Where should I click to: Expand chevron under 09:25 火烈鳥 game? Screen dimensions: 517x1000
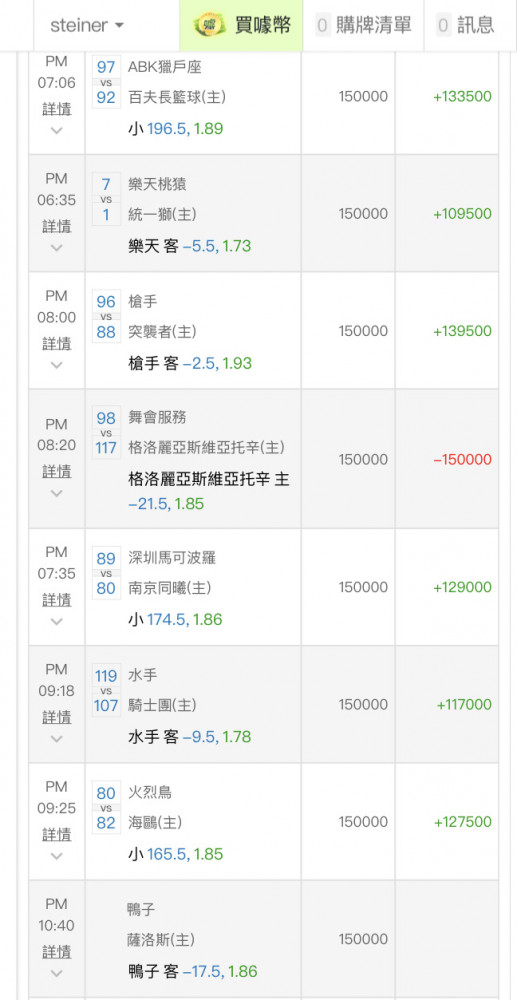tap(57, 856)
